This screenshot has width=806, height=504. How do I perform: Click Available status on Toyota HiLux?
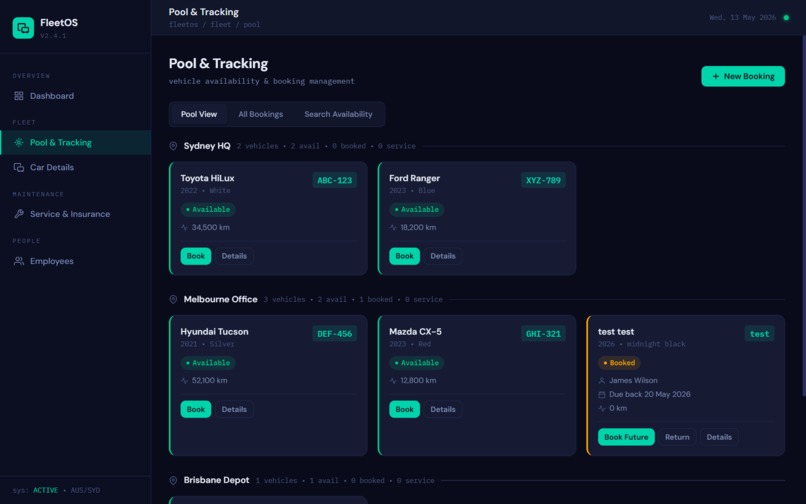click(x=208, y=209)
